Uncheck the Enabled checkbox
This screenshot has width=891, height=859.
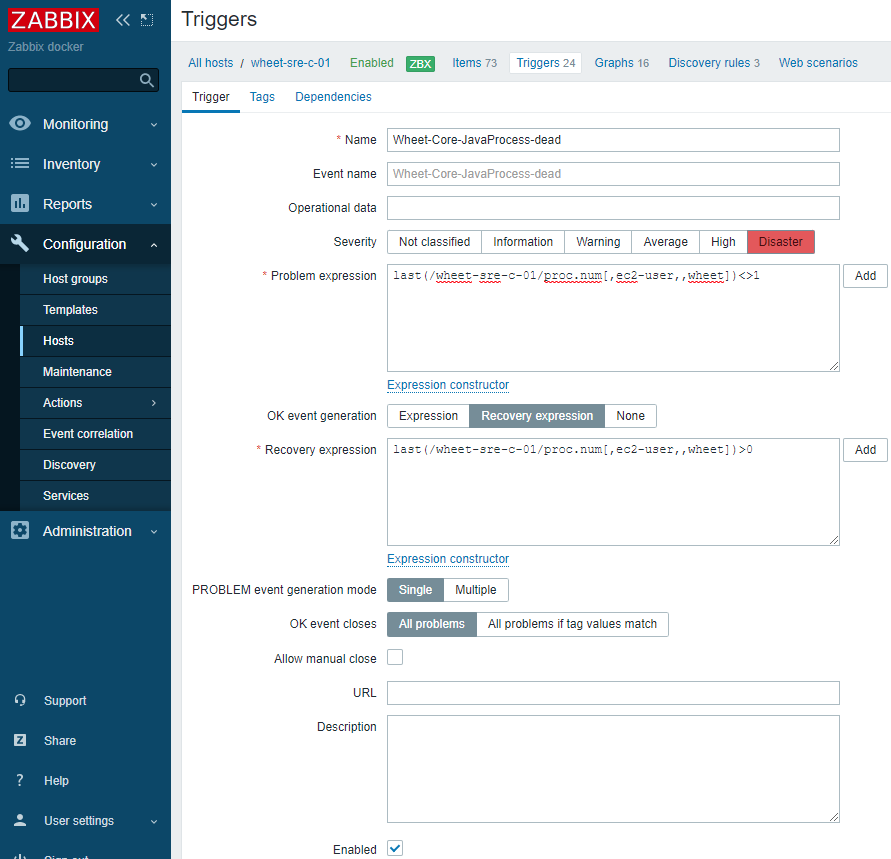[x=394, y=847]
